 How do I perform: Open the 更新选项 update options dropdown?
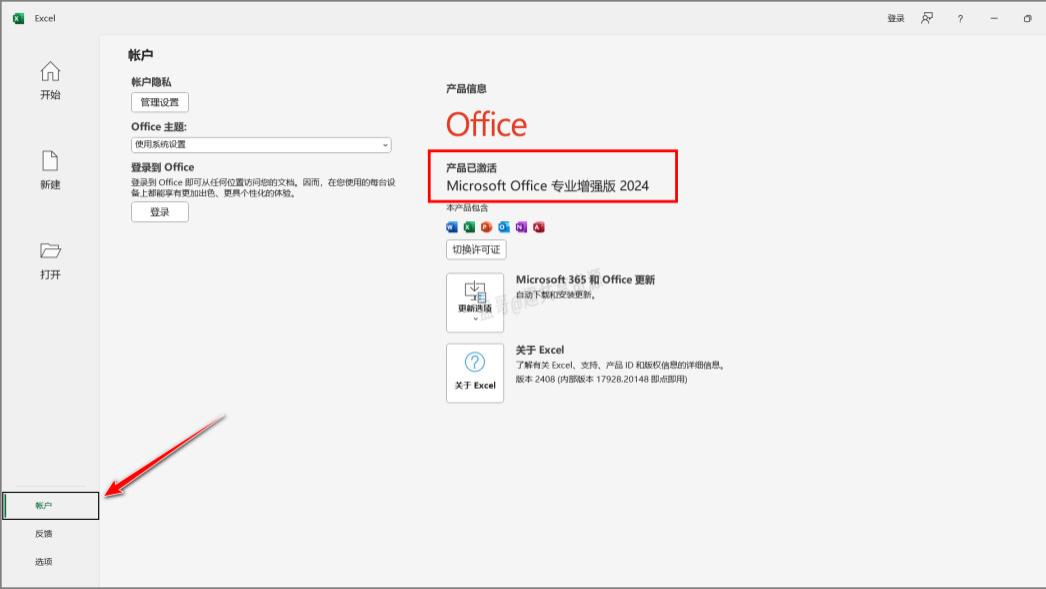pos(475,302)
